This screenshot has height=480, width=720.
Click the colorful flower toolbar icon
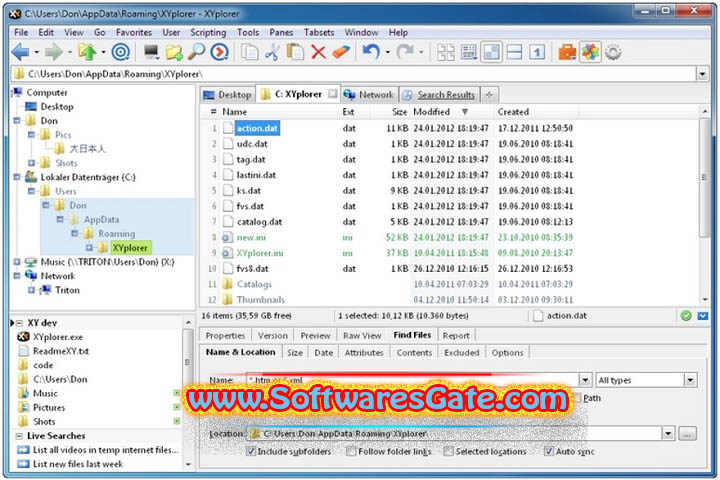[590, 52]
